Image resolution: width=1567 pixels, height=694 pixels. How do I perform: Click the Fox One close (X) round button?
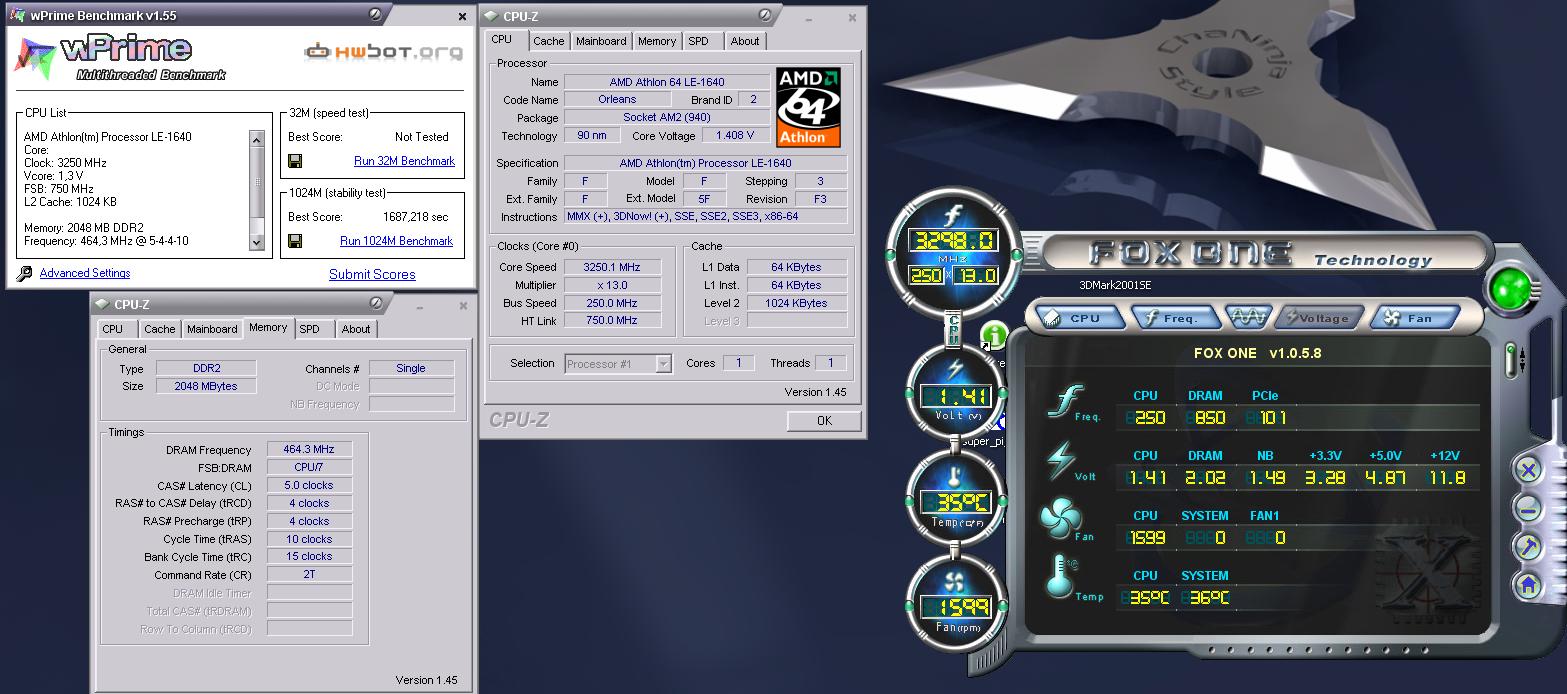1528,469
